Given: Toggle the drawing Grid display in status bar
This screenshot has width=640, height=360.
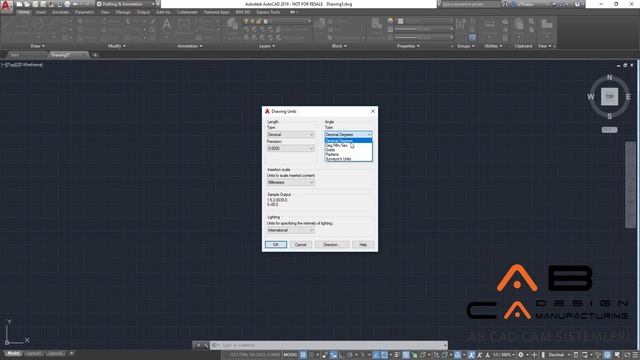Looking at the screenshot, I should [x=303, y=355].
